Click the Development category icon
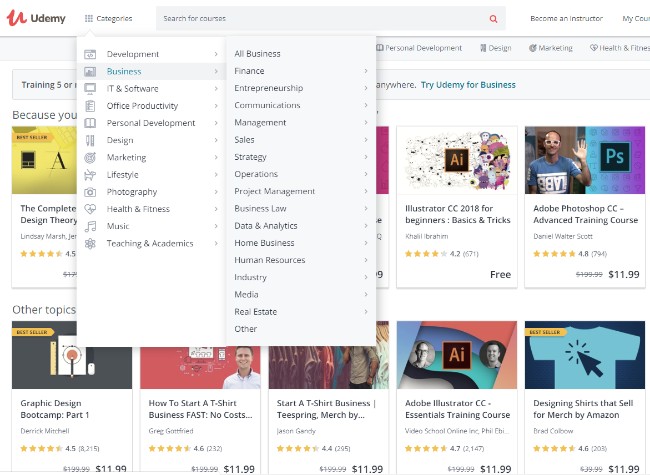 click(x=90, y=54)
